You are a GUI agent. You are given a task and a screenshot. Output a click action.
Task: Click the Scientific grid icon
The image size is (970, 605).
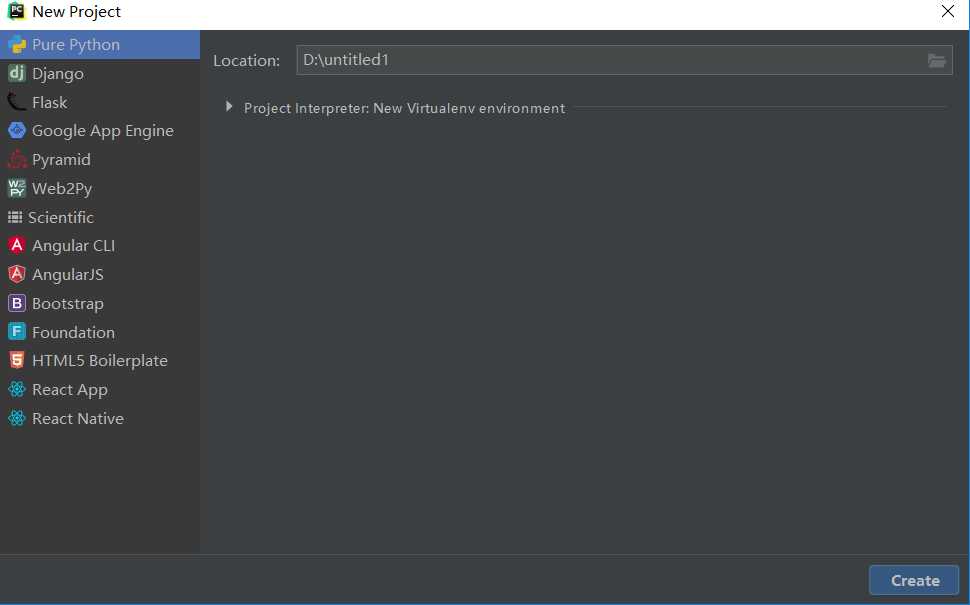(x=15, y=217)
